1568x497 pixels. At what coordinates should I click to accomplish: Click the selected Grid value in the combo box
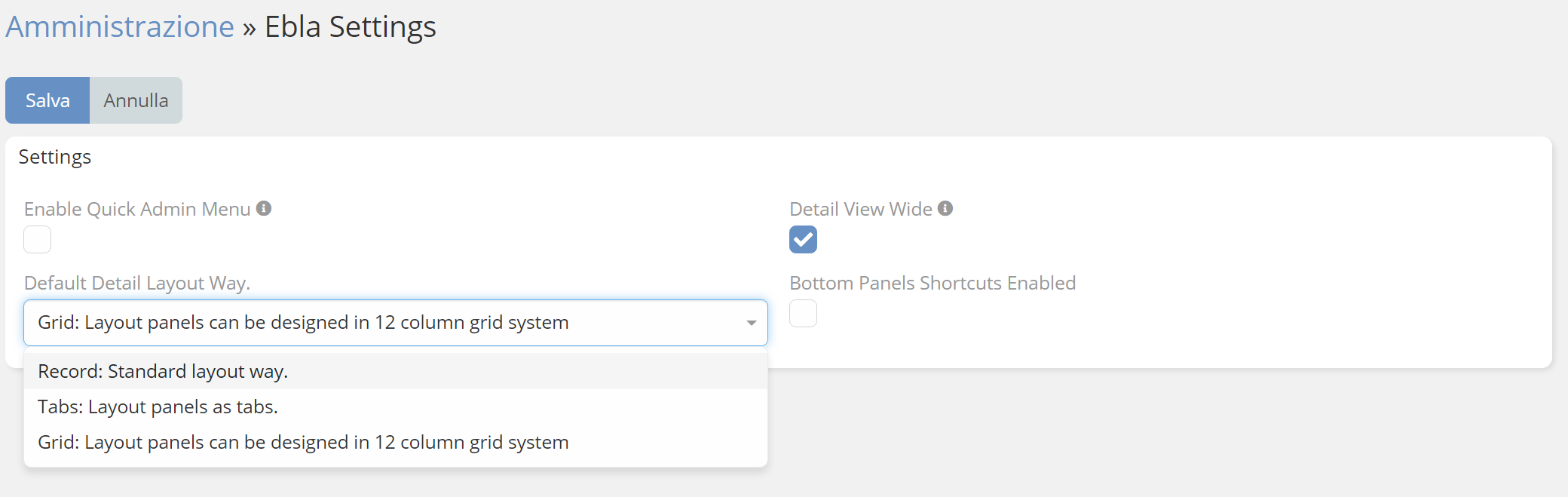(x=303, y=323)
